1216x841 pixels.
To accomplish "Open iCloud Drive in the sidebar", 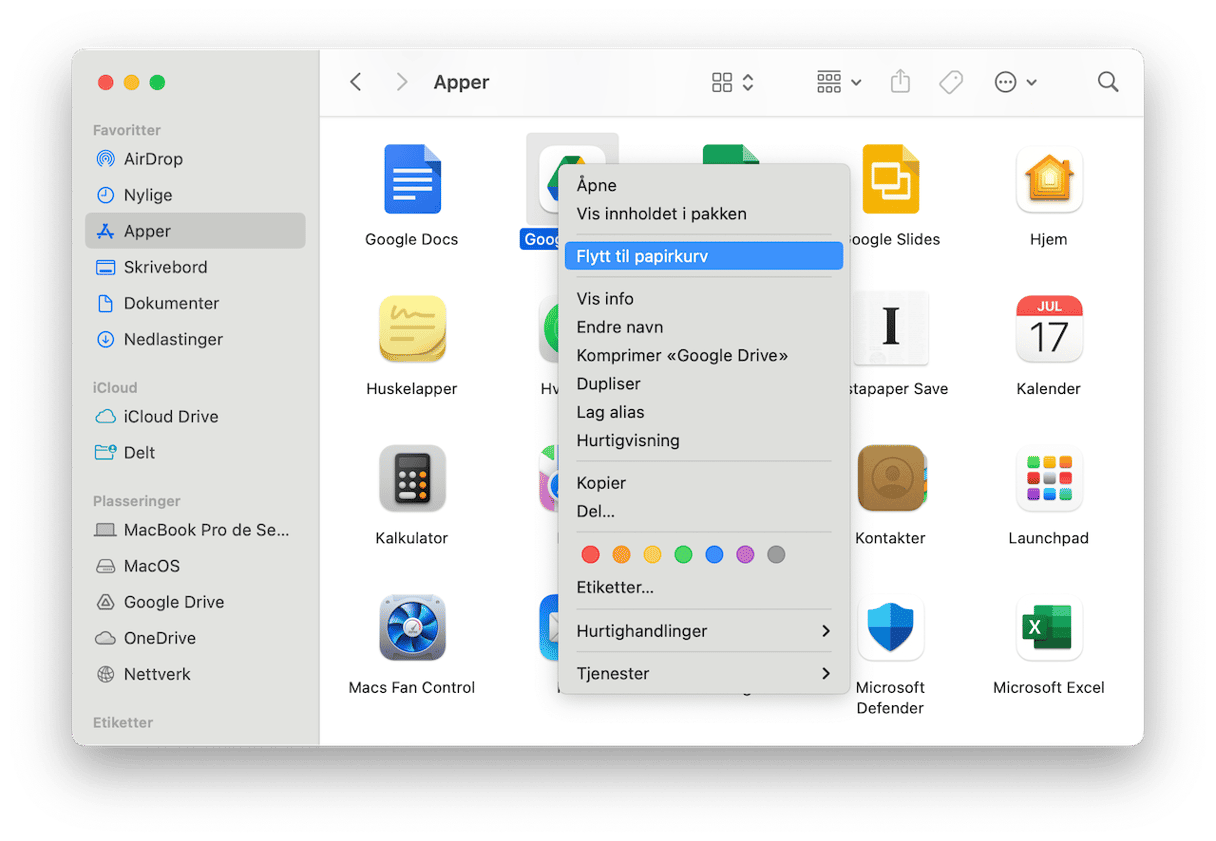I will [195, 416].
